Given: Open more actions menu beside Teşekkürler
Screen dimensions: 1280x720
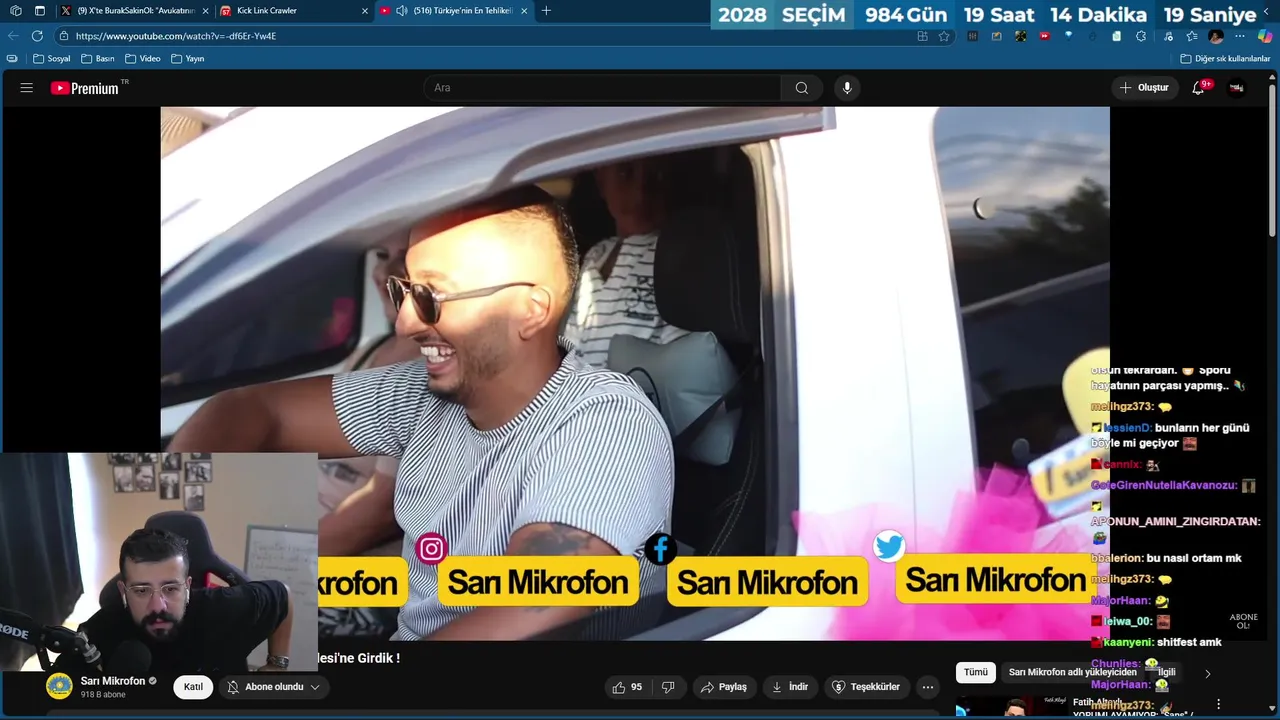Looking at the screenshot, I should [928, 687].
